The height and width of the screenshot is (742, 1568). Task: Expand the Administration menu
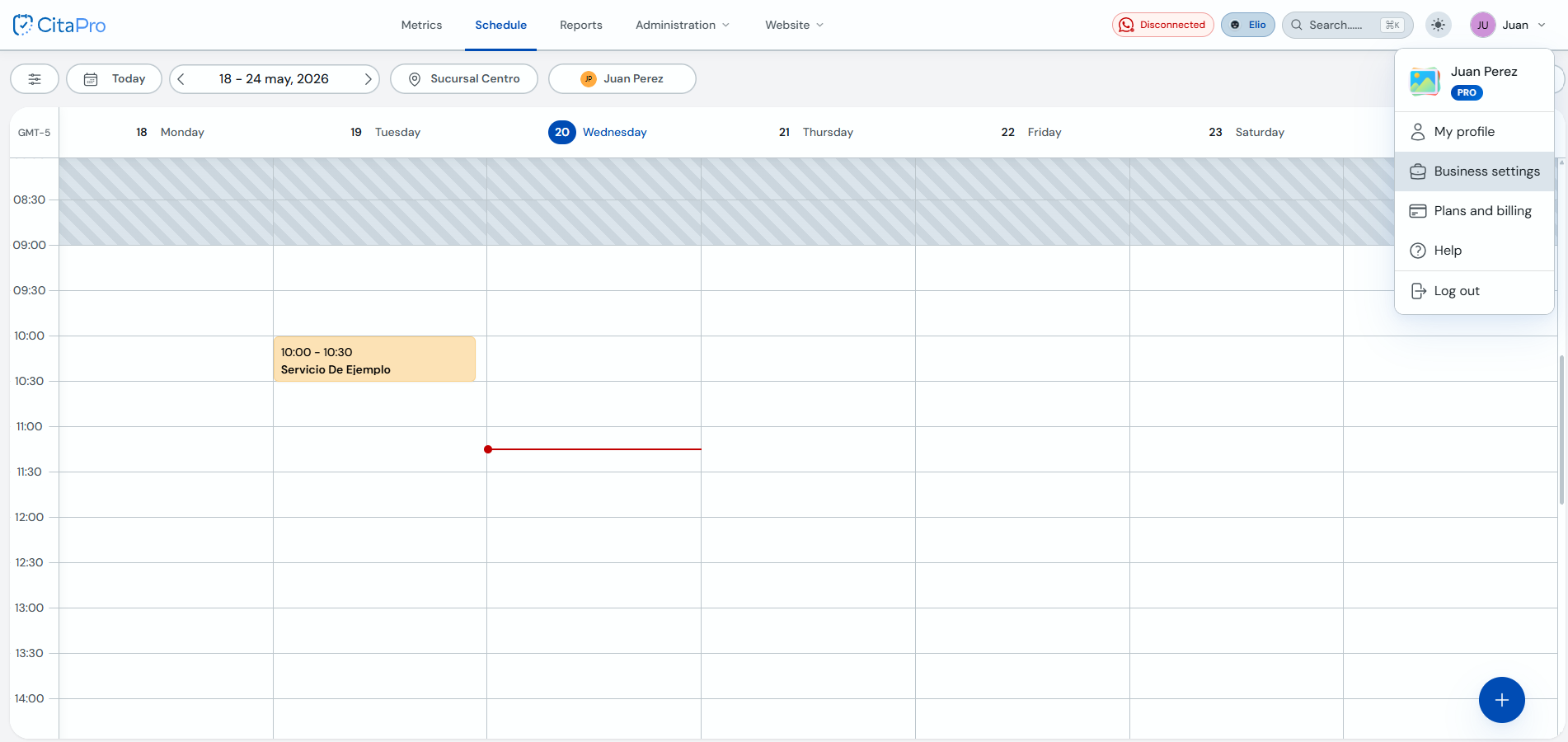coord(682,25)
